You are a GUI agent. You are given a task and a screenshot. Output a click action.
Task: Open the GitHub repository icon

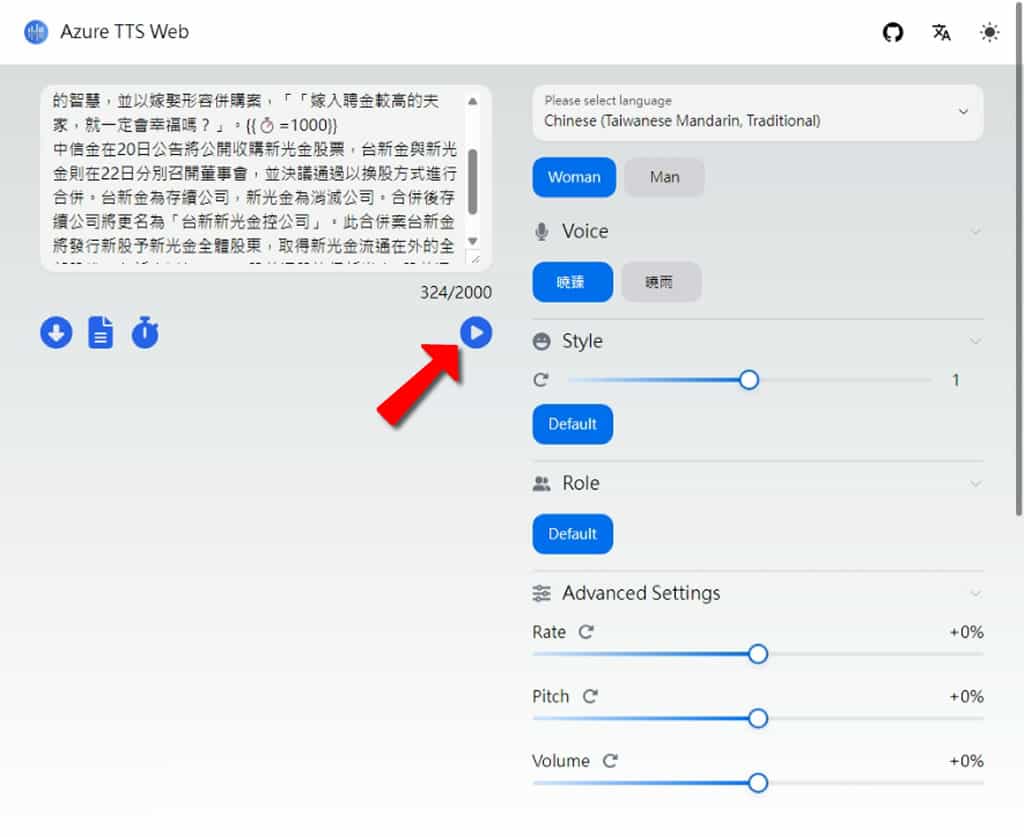coord(893,32)
